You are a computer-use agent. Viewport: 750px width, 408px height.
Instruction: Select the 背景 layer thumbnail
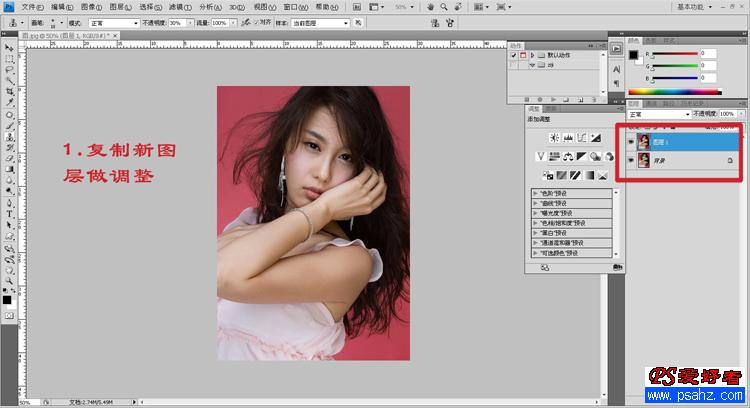642,160
